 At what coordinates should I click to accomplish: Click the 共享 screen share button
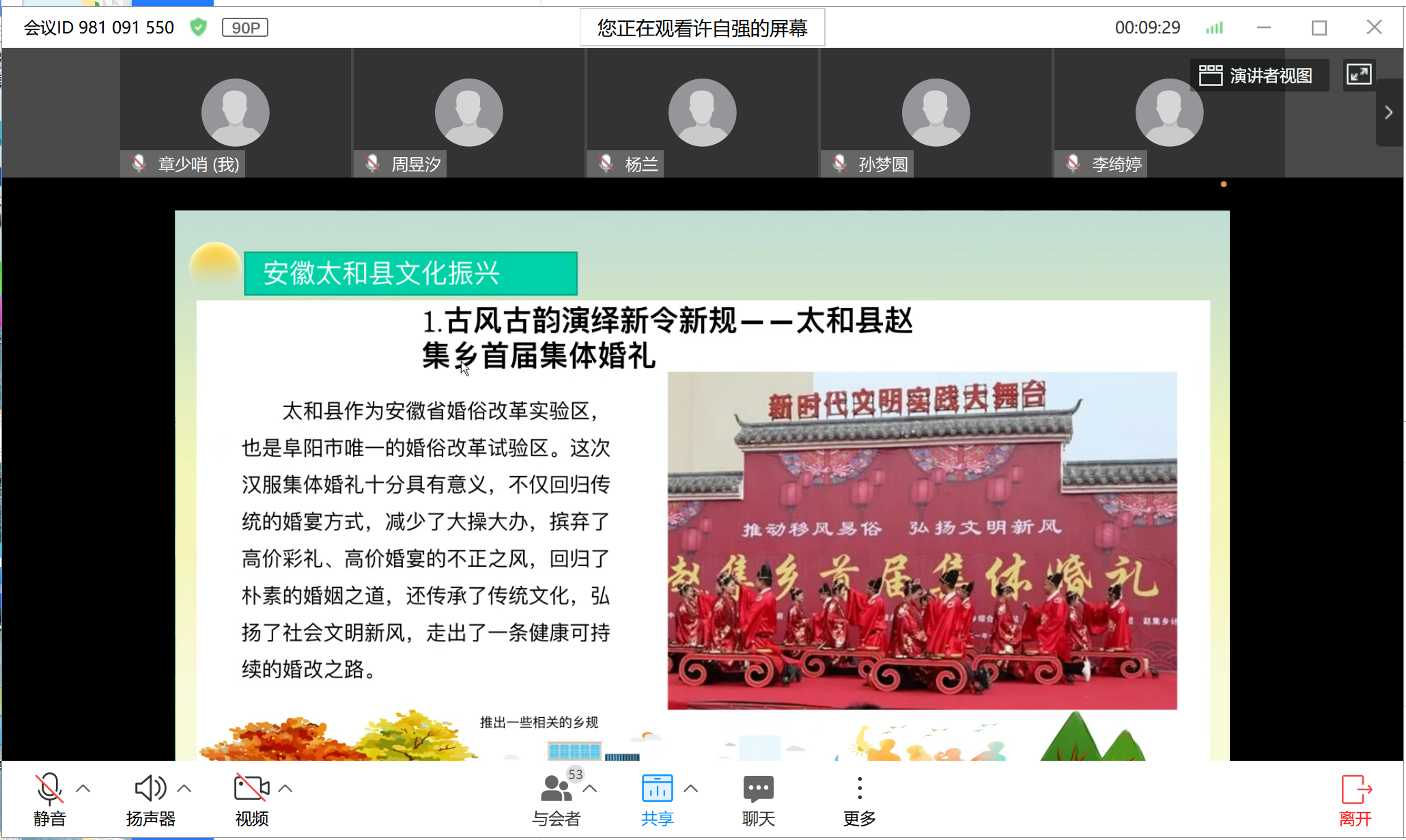pos(657,799)
